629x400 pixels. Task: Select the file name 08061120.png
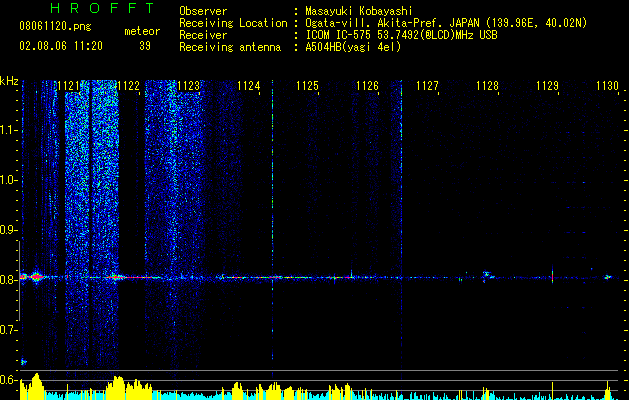click(x=55, y=27)
